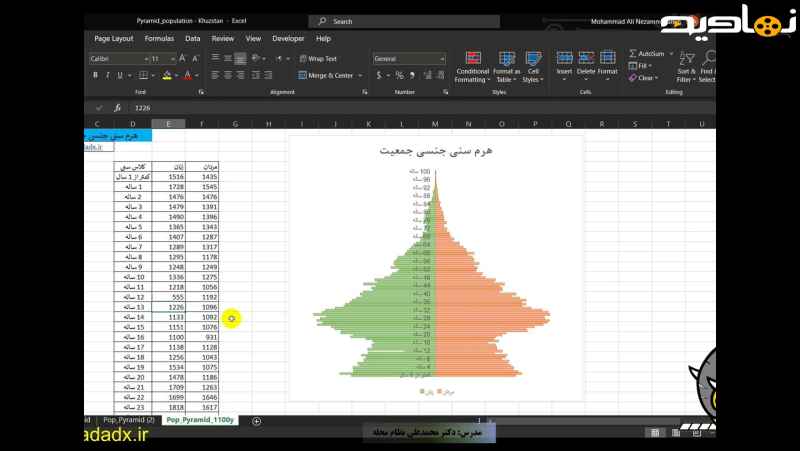800x451 pixels.
Task: Add a new sheet with plus button
Action: [257, 421]
